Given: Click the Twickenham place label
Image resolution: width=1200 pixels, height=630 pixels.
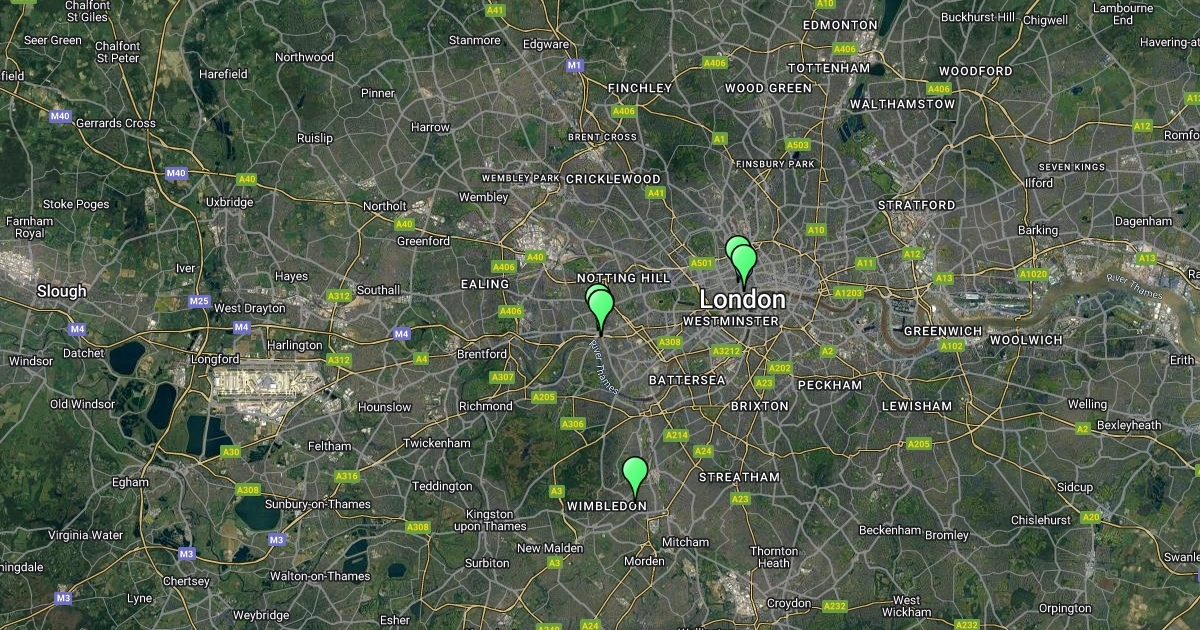Looking at the screenshot, I should [437, 443].
